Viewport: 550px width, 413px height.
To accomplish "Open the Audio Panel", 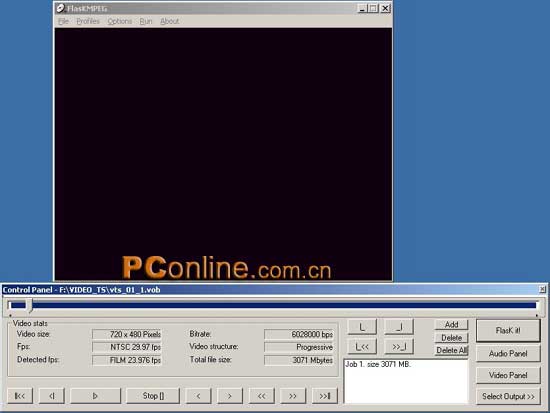I will pyautogui.click(x=508, y=354).
